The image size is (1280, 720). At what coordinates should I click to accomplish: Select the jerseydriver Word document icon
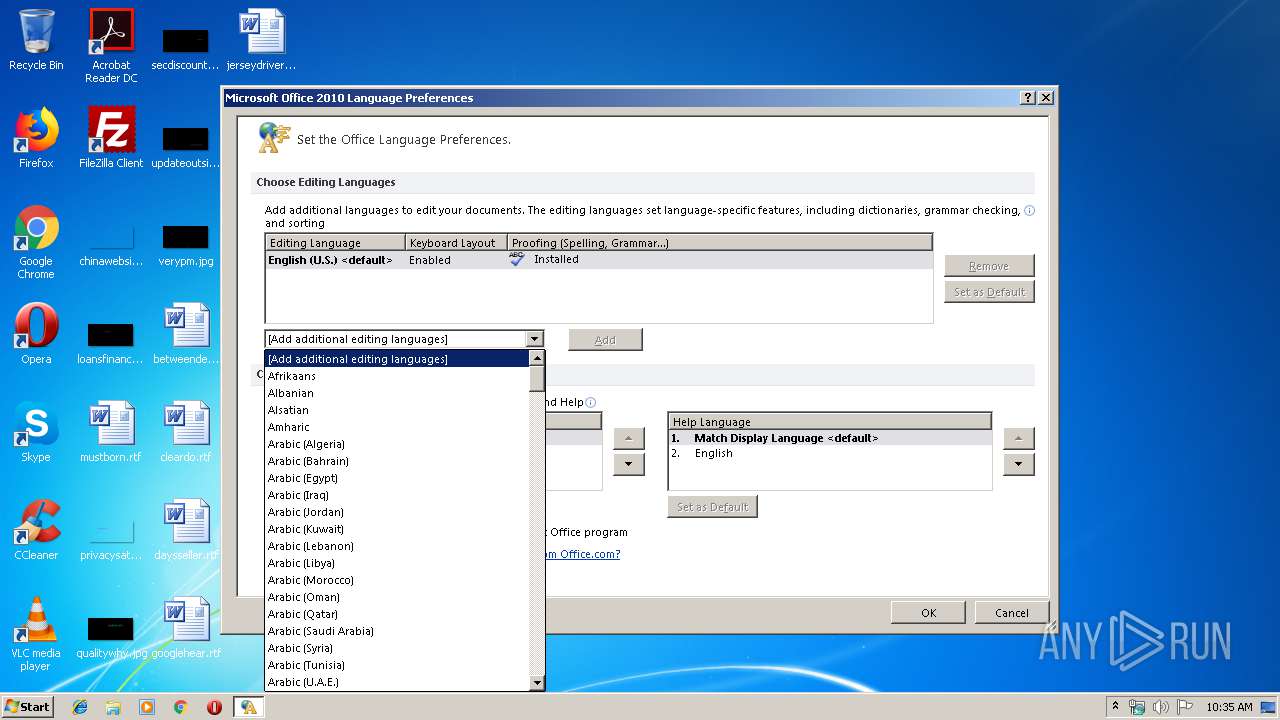pyautogui.click(x=261, y=40)
